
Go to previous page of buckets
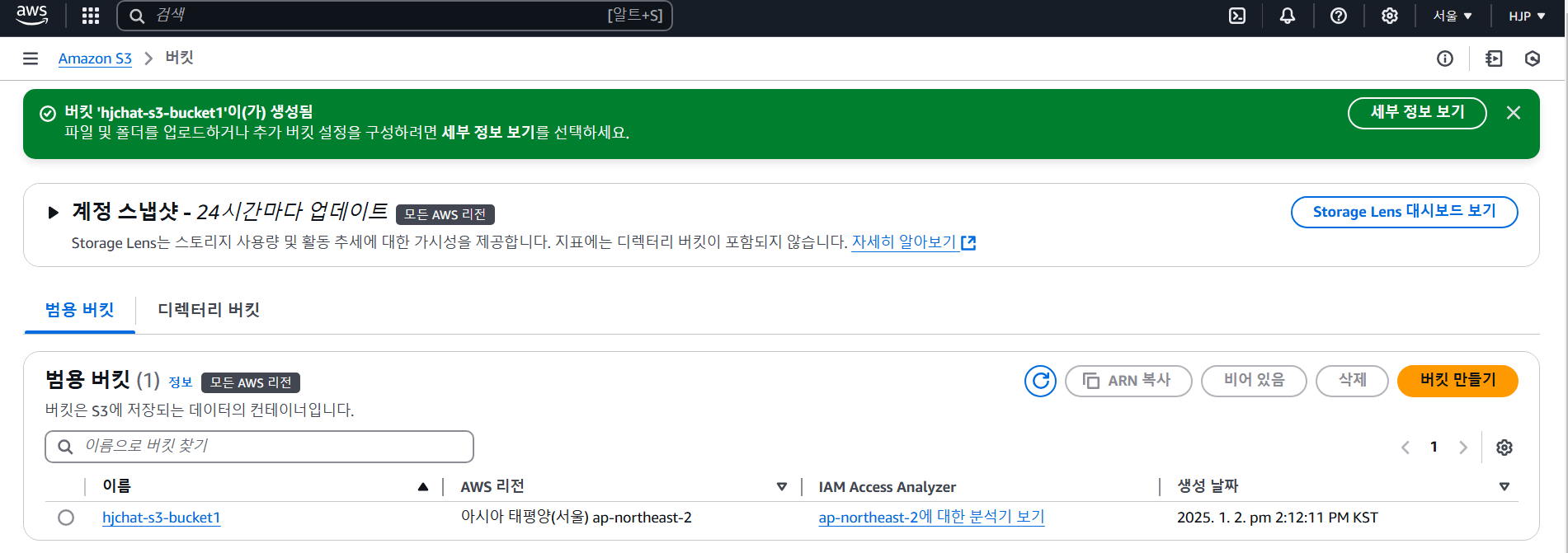(x=1406, y=448)
